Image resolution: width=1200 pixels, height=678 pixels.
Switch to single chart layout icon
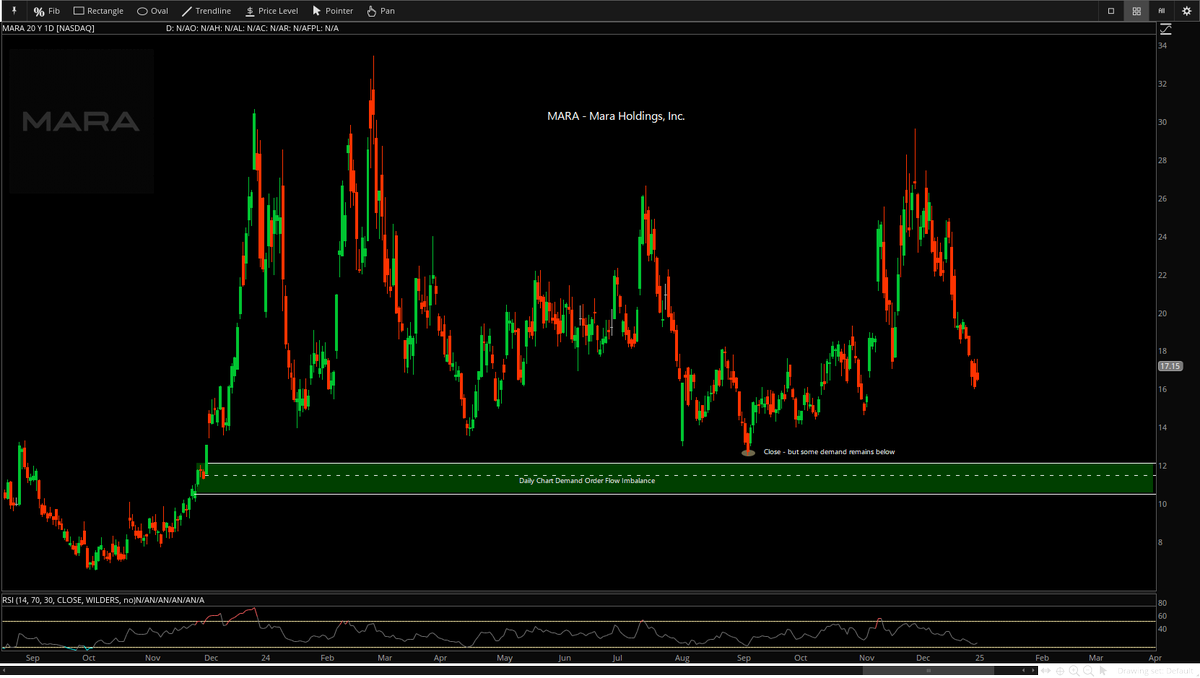tap(1111, 11)
